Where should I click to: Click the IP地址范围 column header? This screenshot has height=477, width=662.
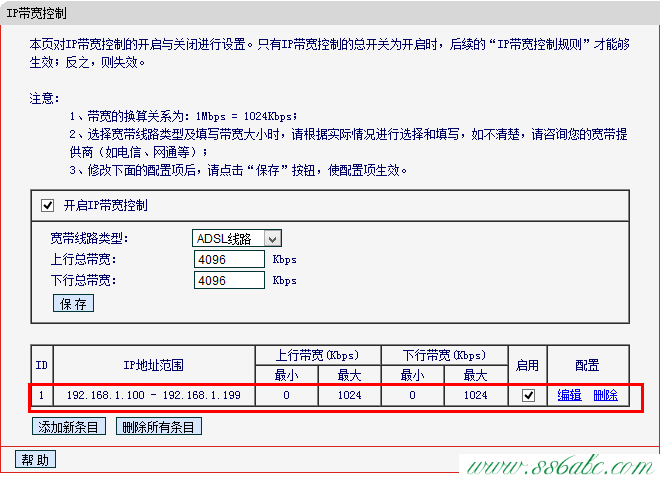click(153, 365)
